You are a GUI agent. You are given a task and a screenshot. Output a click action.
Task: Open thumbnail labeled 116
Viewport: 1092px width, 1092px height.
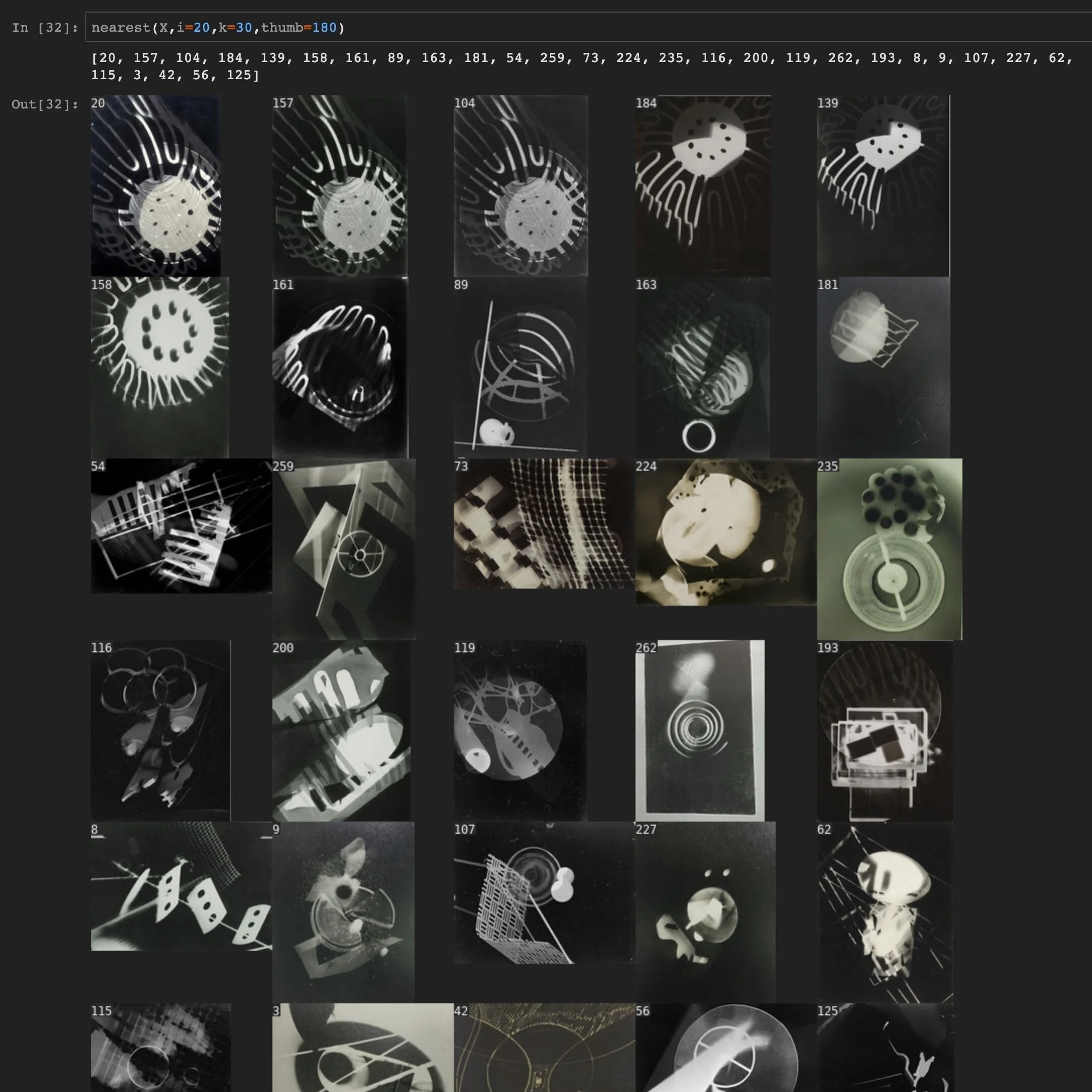point(160,730)
